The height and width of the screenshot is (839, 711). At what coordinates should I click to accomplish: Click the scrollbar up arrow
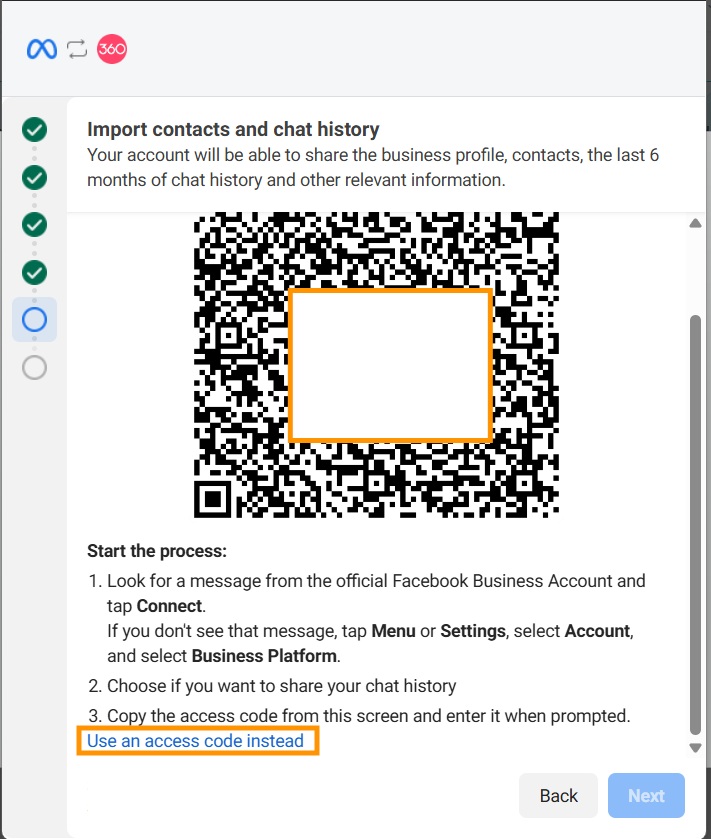[695, 223]
